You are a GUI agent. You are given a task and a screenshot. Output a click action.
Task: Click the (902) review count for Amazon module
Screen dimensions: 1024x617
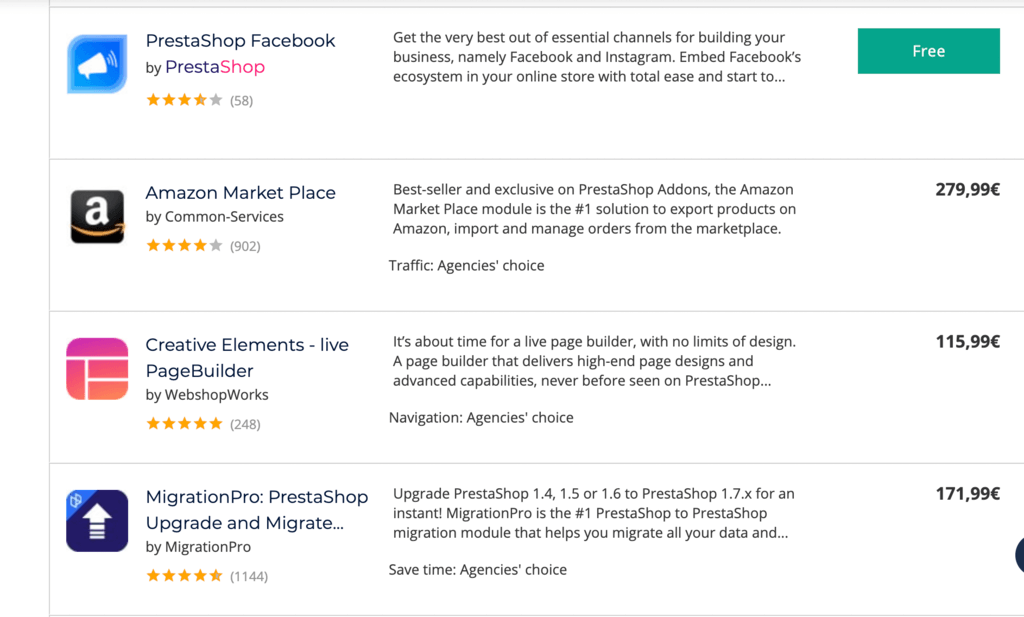click(247, 245)
